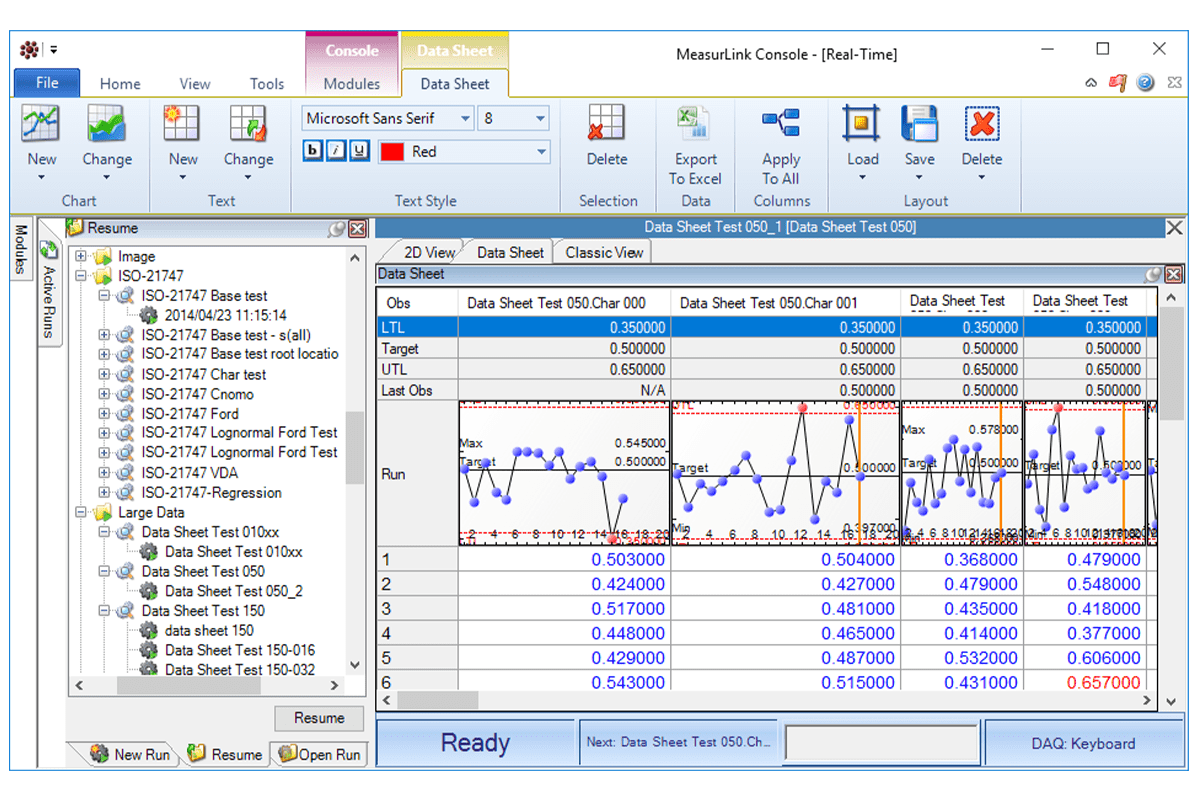Select the ISO-21747 Ford tree item
Screen dimensions: 1200x800
pyautogui.click(x=189, y=413)
